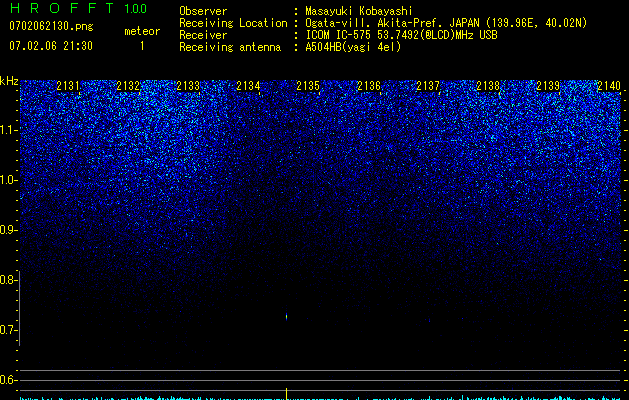The height and width of the screenshot is (400, 629).
Task: Click the 1.0 kHz frequency tick label
Action: point(8,180)
